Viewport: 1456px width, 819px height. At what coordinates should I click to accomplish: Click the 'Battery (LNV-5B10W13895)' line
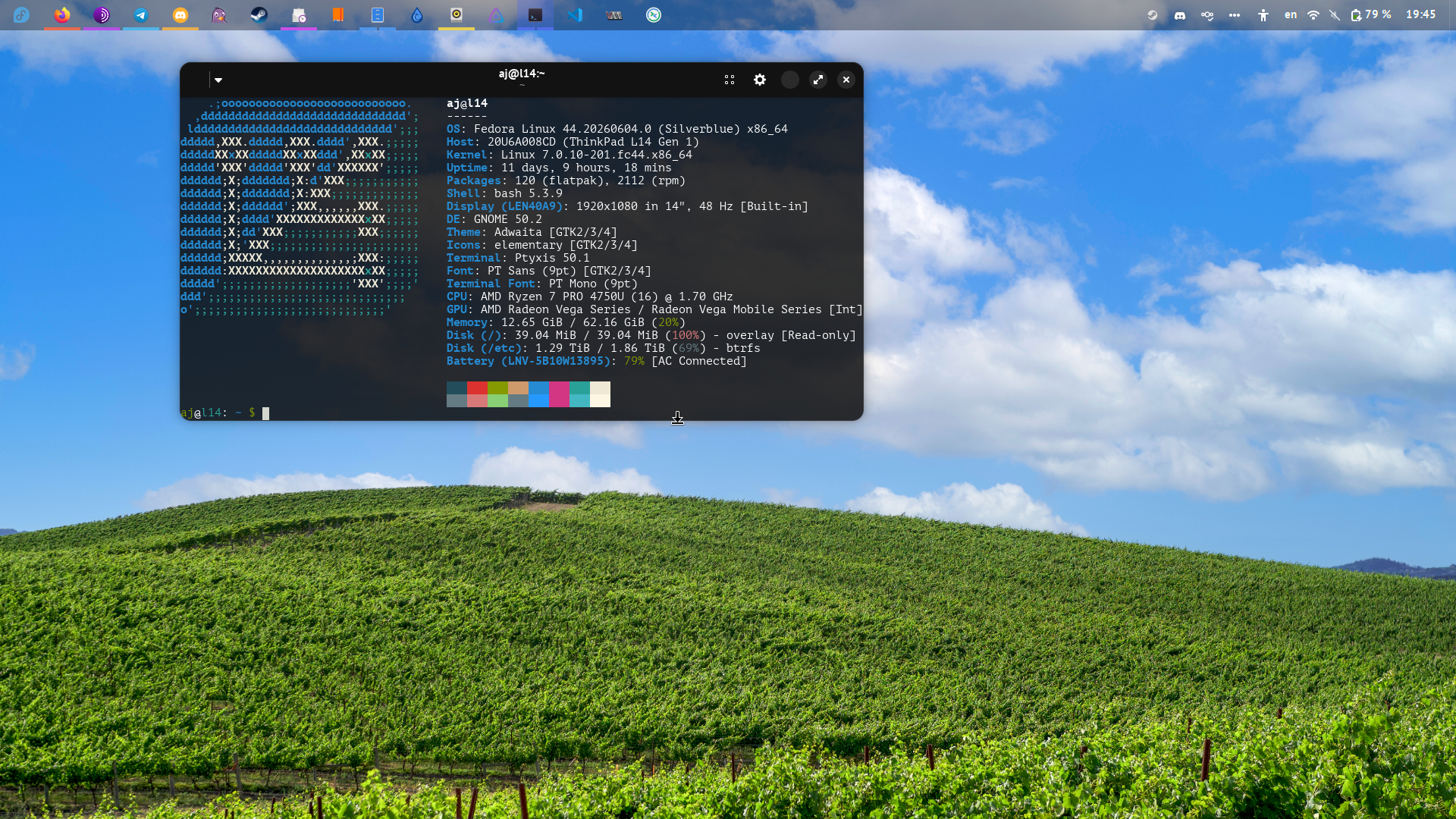click(x=597, y=361)
